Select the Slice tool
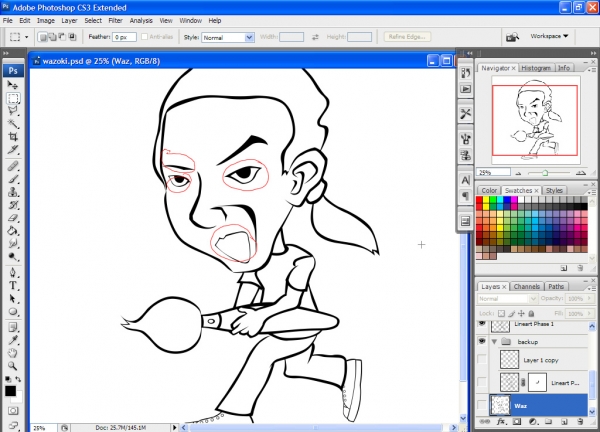The height and width of the screenshot is (432, 600). pyautogui.click(x=13, y=150)
